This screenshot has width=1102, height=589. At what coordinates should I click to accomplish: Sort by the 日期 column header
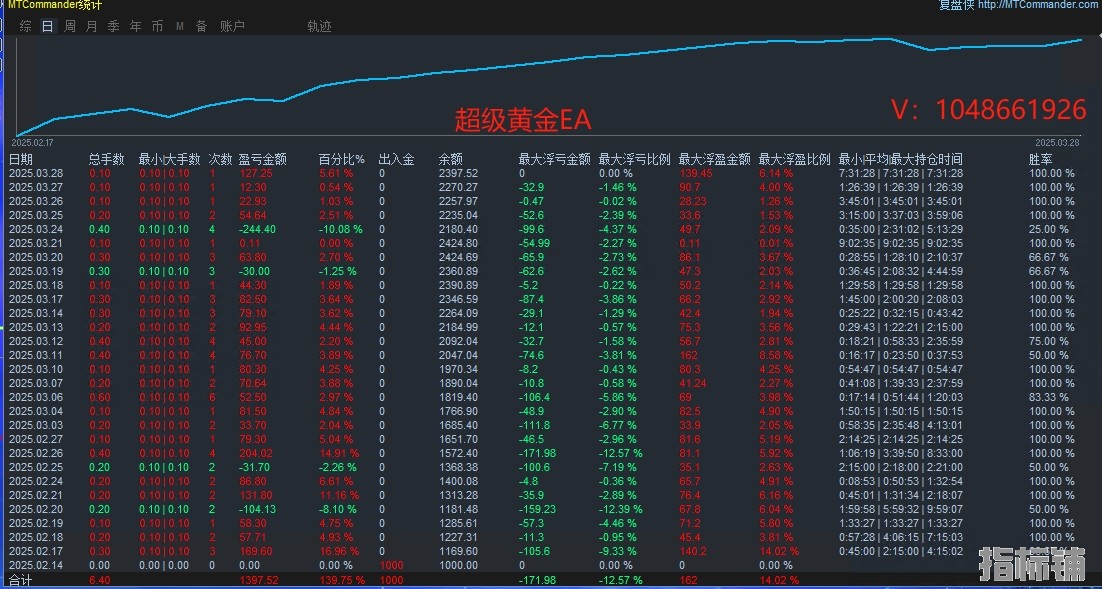point(21,159)
